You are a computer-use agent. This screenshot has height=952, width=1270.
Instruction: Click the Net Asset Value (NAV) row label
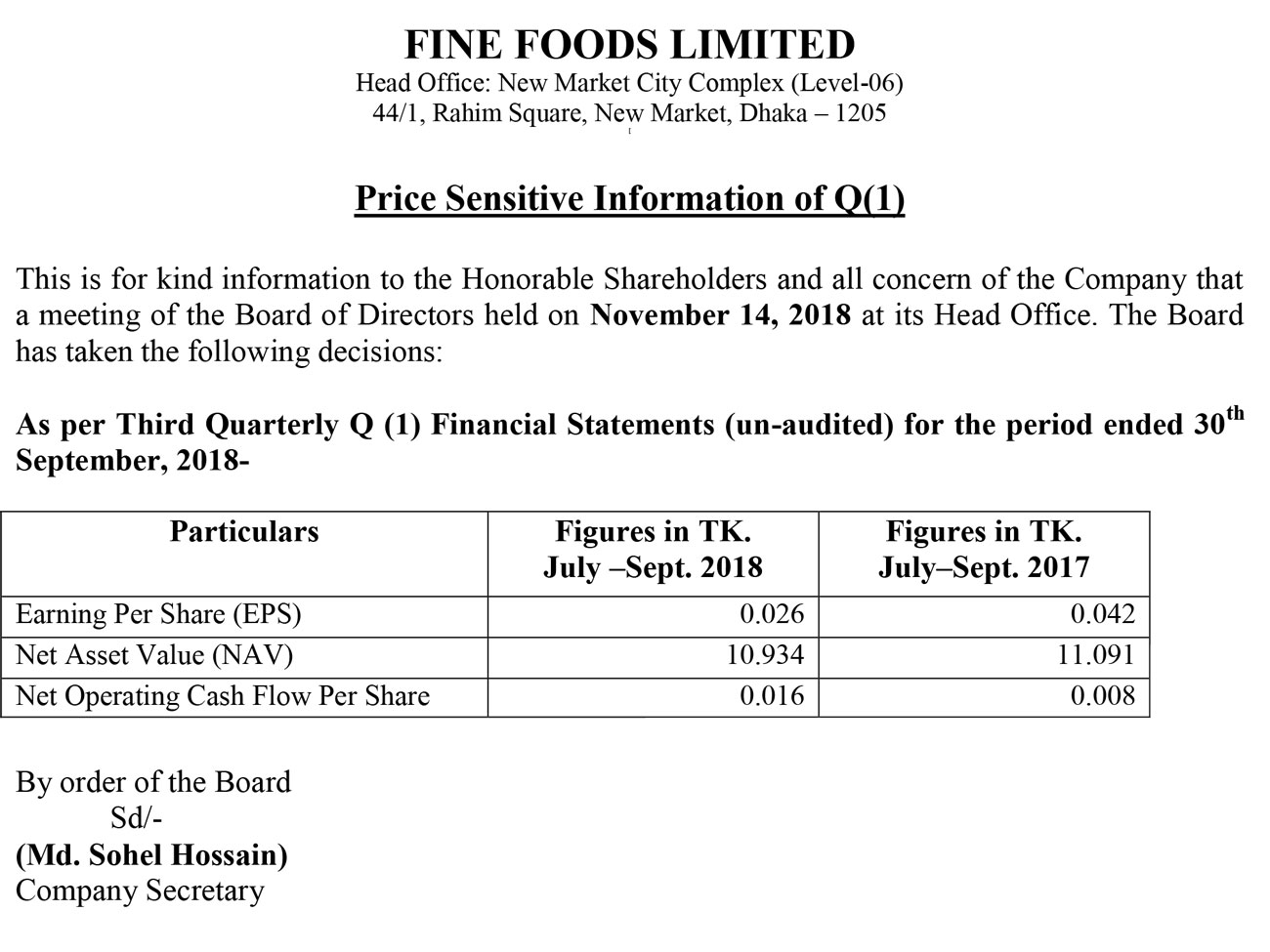154,655
